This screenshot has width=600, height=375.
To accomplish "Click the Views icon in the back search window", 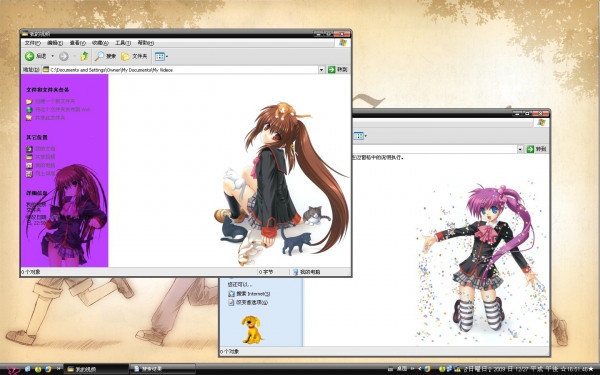I will (359, 136).
